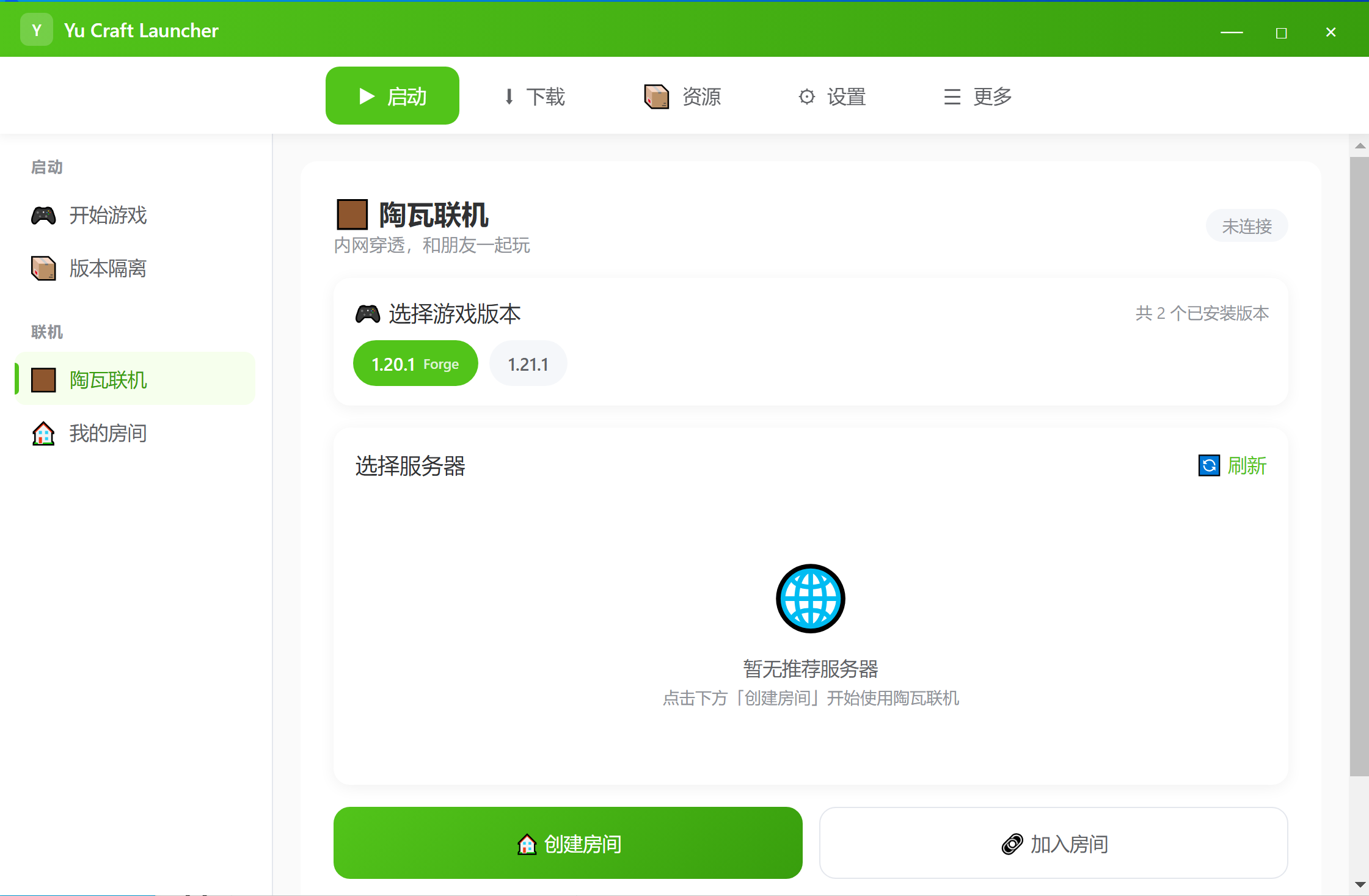Click the 未连接 status badge
Viewport: 1369px width, 896px height.
(1246, 226)
